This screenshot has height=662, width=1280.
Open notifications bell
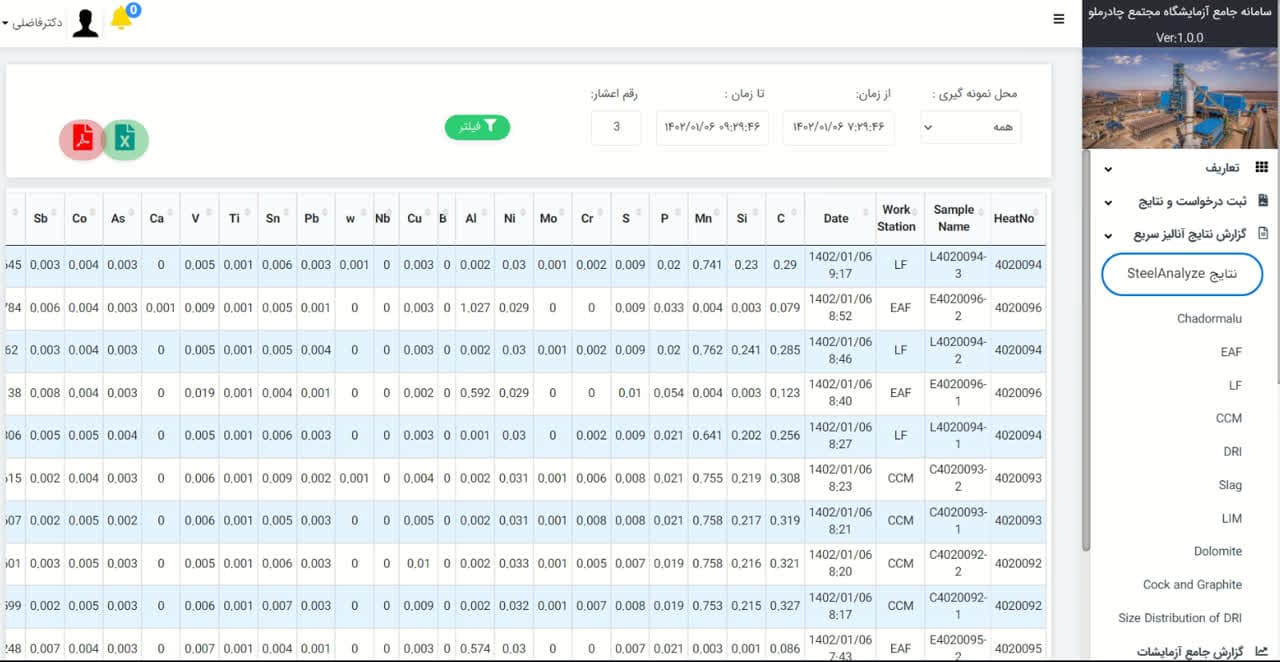[122, 18]
